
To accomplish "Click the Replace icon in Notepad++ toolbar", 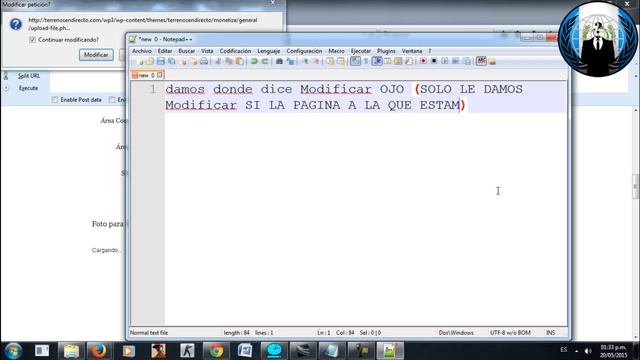I will point(290,61).
